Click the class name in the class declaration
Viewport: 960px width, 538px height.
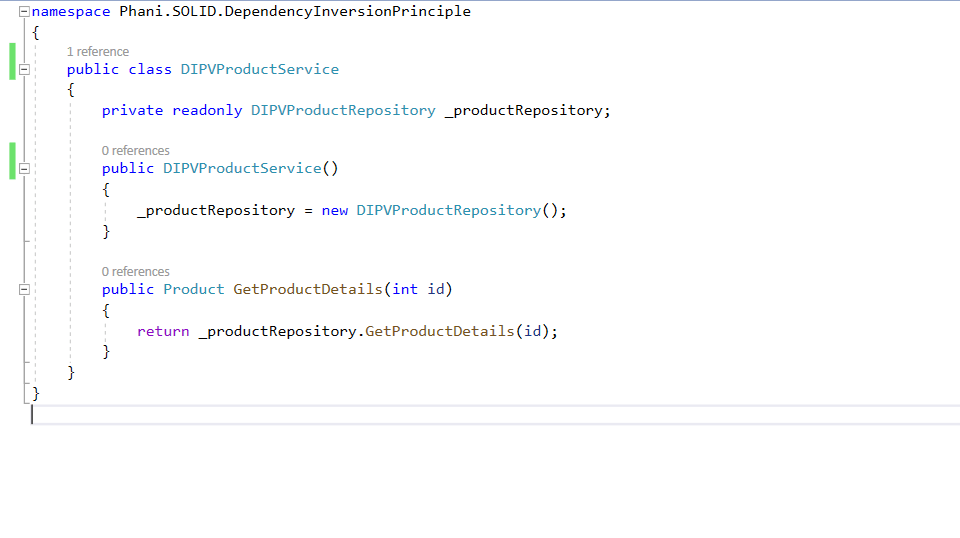point(259,70)
